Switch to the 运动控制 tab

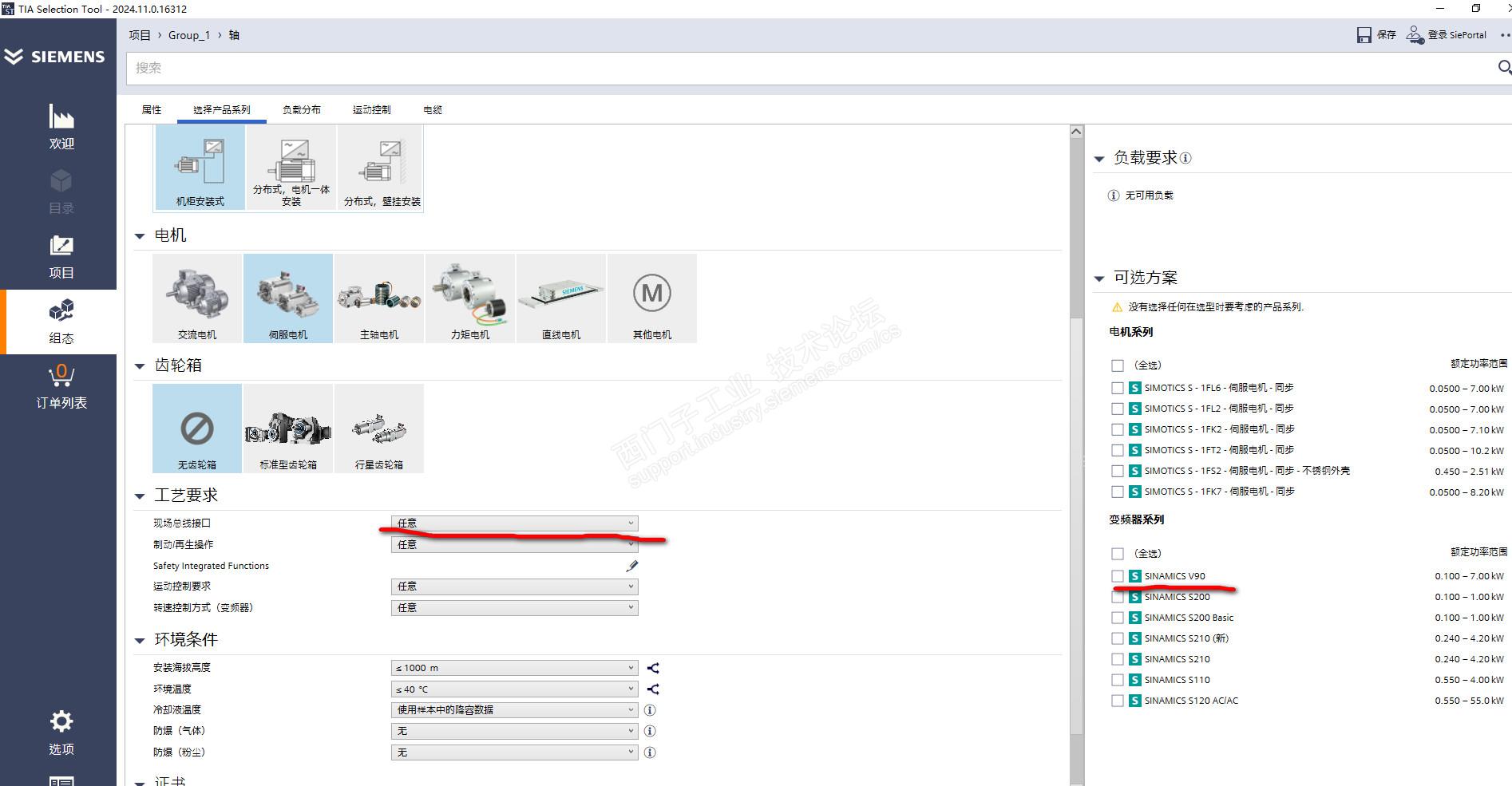point(372,110)
